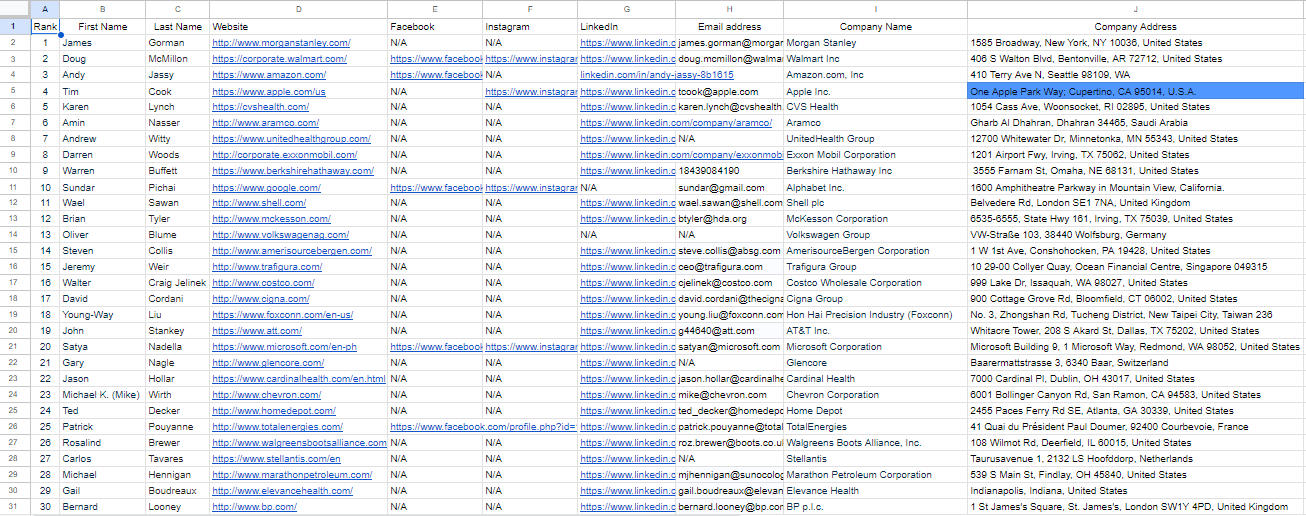The width and height of the screenshot is (1306, 516).
Task: Click the Rank header cell
Action: point(45,27)
